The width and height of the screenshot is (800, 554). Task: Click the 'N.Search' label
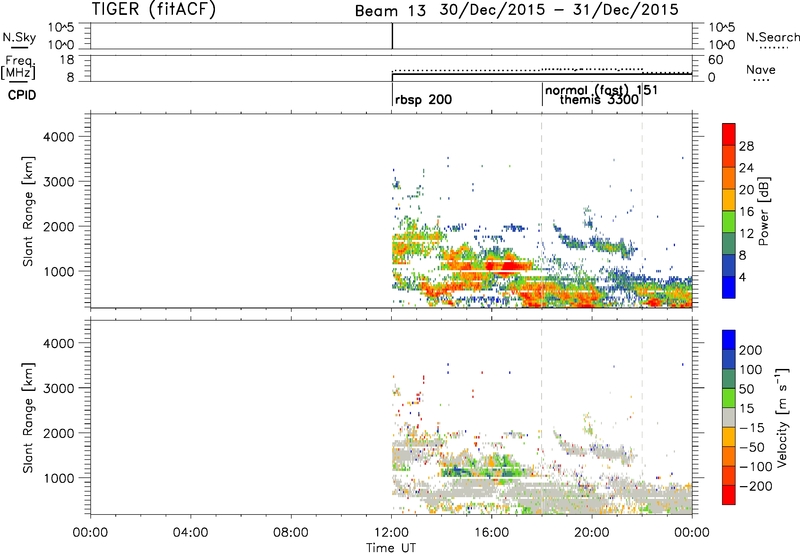click(773, 37)
